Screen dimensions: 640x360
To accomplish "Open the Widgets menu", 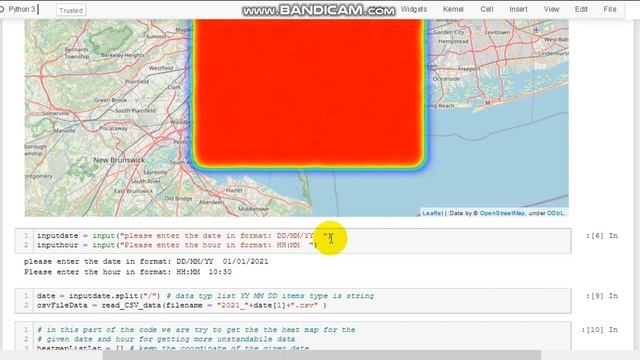I will click(x=413, y=9).
